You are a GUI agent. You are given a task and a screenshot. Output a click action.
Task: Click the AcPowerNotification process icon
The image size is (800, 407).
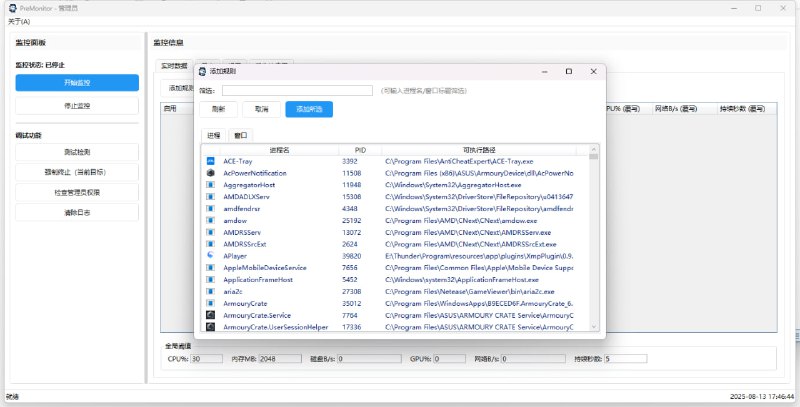(211, 173)
